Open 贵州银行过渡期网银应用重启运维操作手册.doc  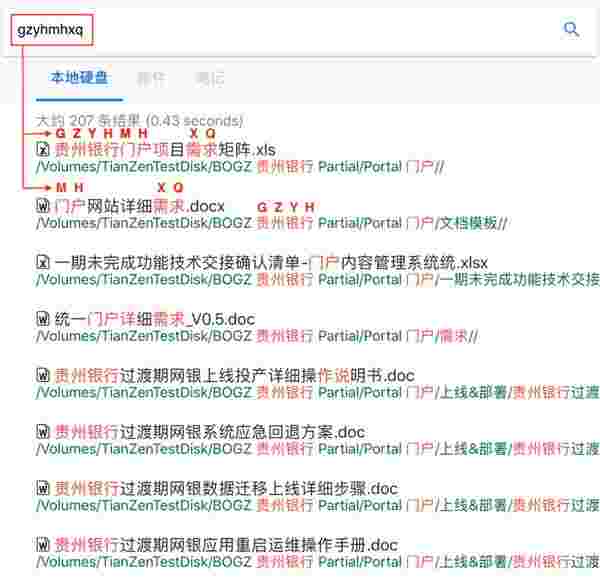[x=226, y=545]
